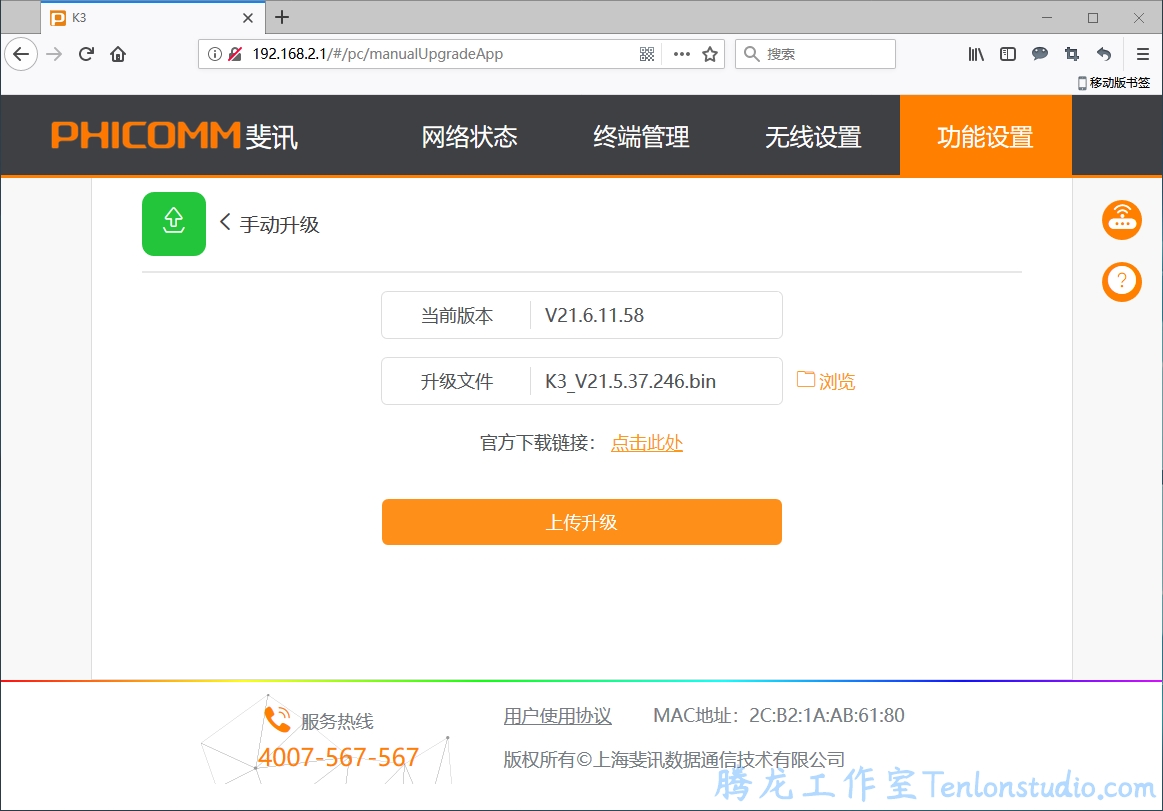This screenshot has width=1163, height=811.
Task: Open the 网络状态 navigation tab
Action: [470, 137]
